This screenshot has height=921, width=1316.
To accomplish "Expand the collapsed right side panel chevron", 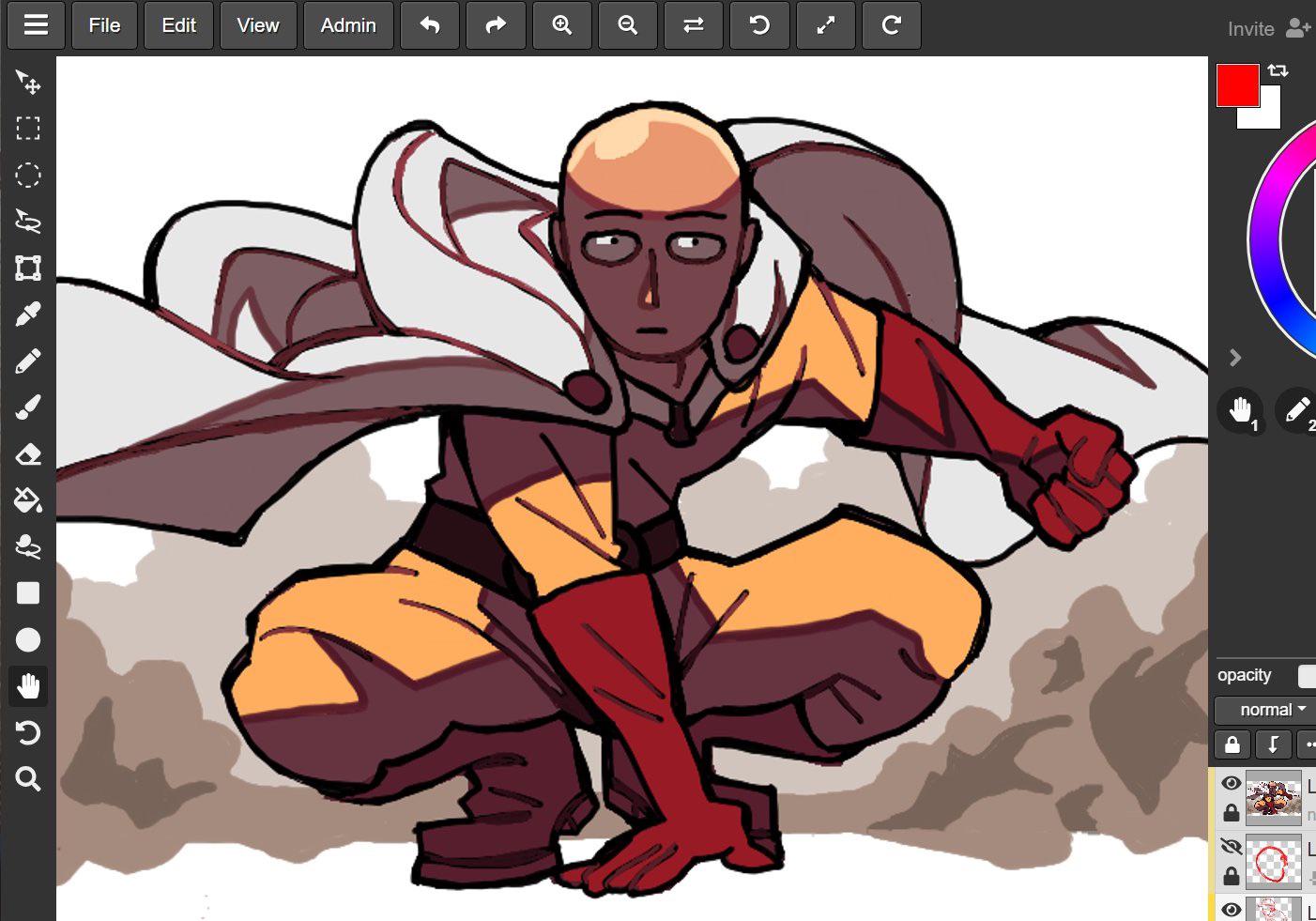I will pyautogui.click(x=1235, y=358).
